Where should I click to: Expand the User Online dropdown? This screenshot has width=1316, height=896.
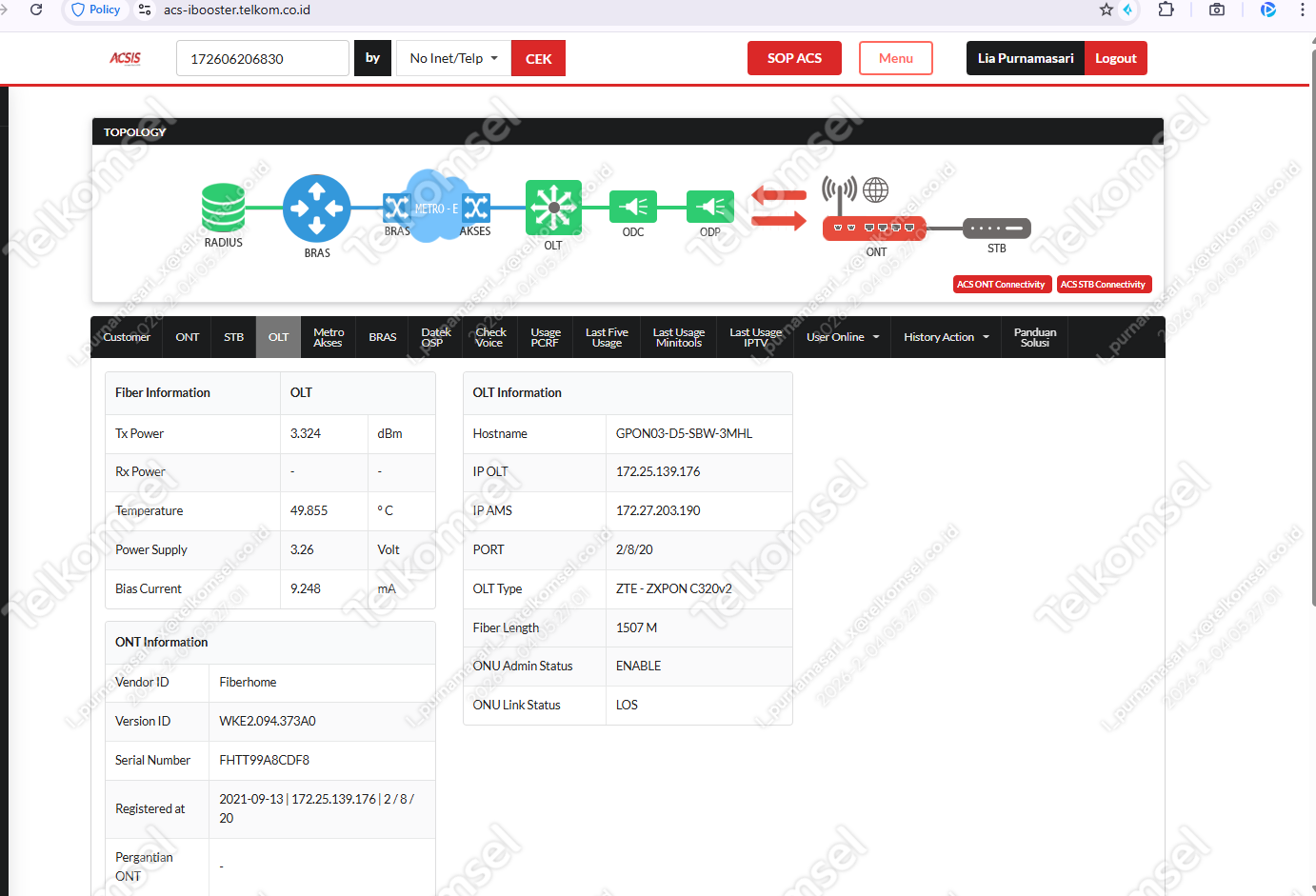842,337
